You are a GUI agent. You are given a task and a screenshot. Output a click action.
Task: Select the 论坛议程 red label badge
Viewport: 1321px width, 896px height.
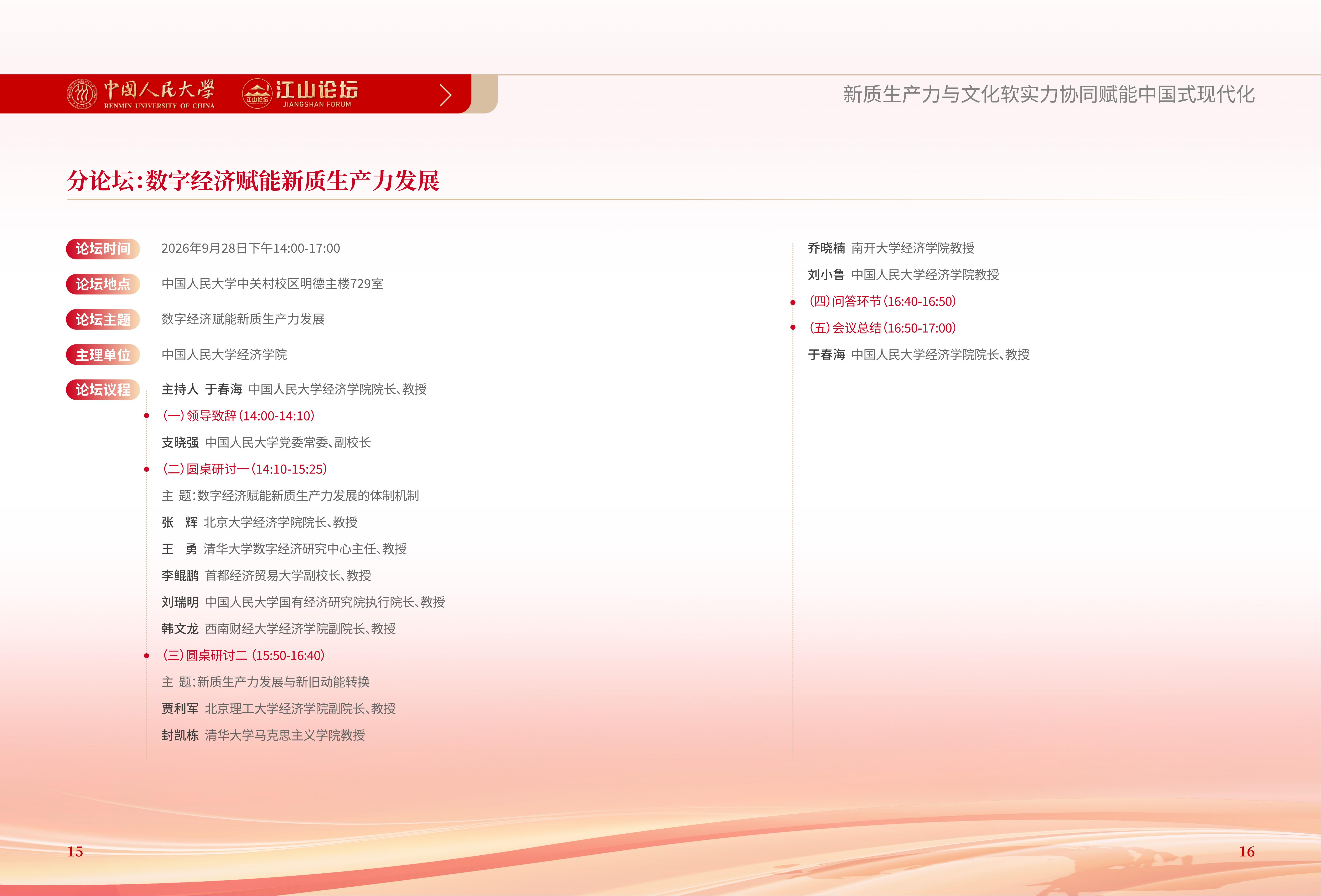pyautogui.click(x=103, y=390)
